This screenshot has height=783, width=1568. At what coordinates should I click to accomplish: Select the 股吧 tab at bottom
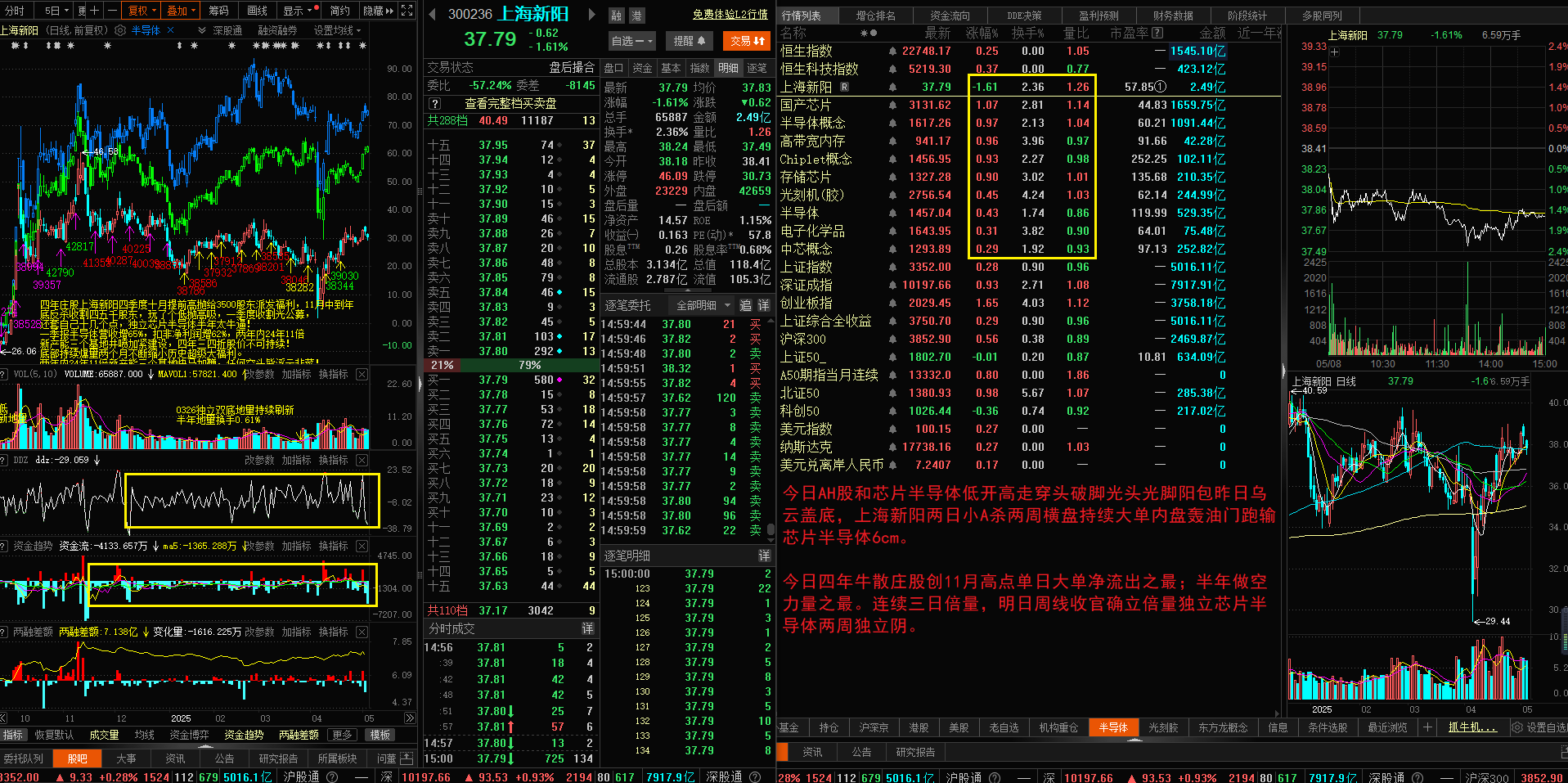(78, 758)
